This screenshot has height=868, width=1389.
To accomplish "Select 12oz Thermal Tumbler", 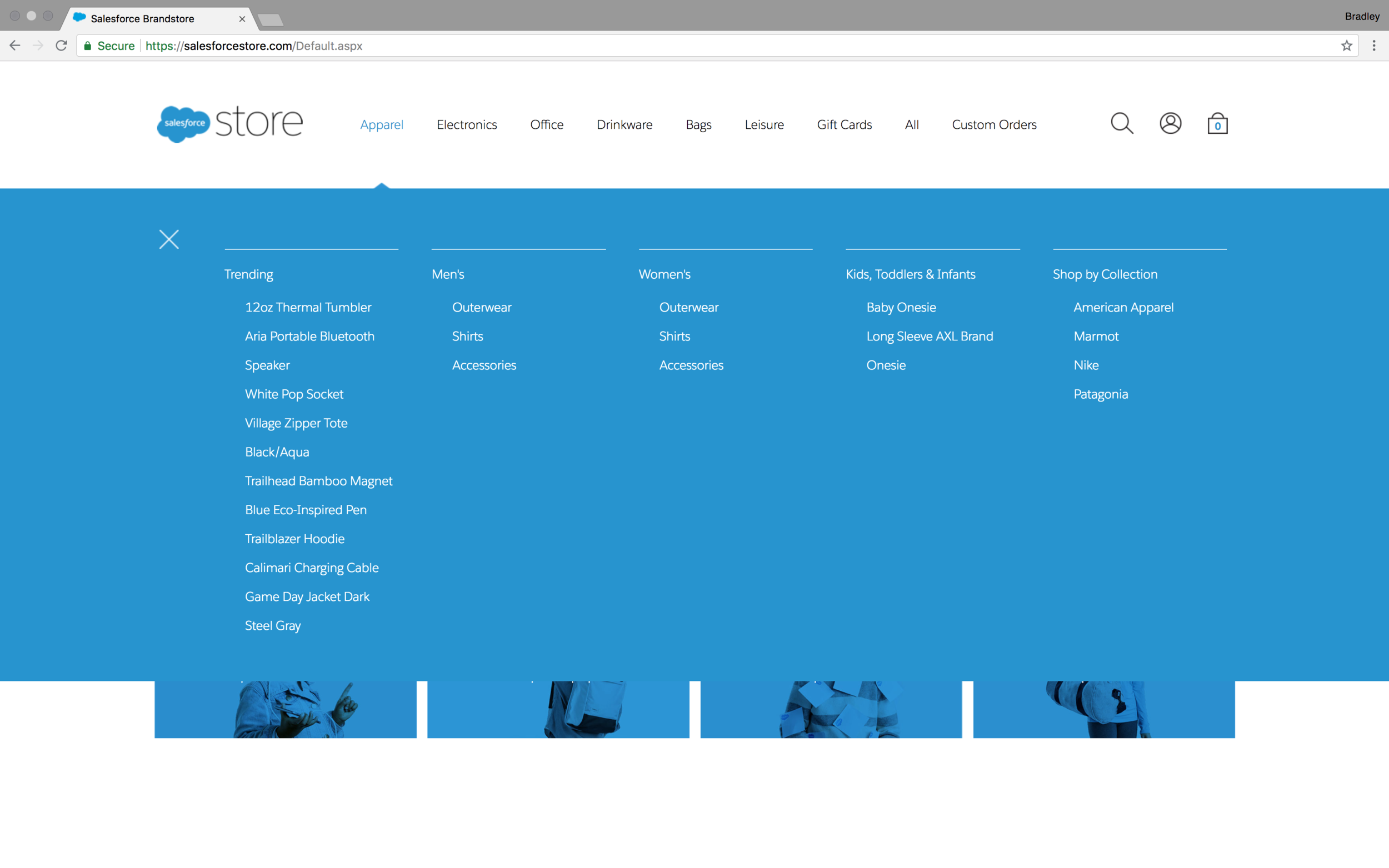I will pos(308,307).
